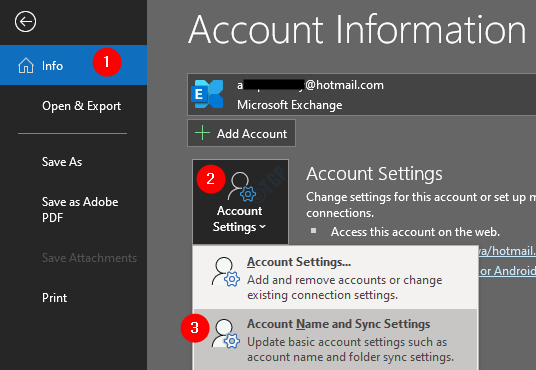The height and width of the screenshot is (370, 536).
Task: Click the link ending in 'or Android'
Action: [507, 271]
